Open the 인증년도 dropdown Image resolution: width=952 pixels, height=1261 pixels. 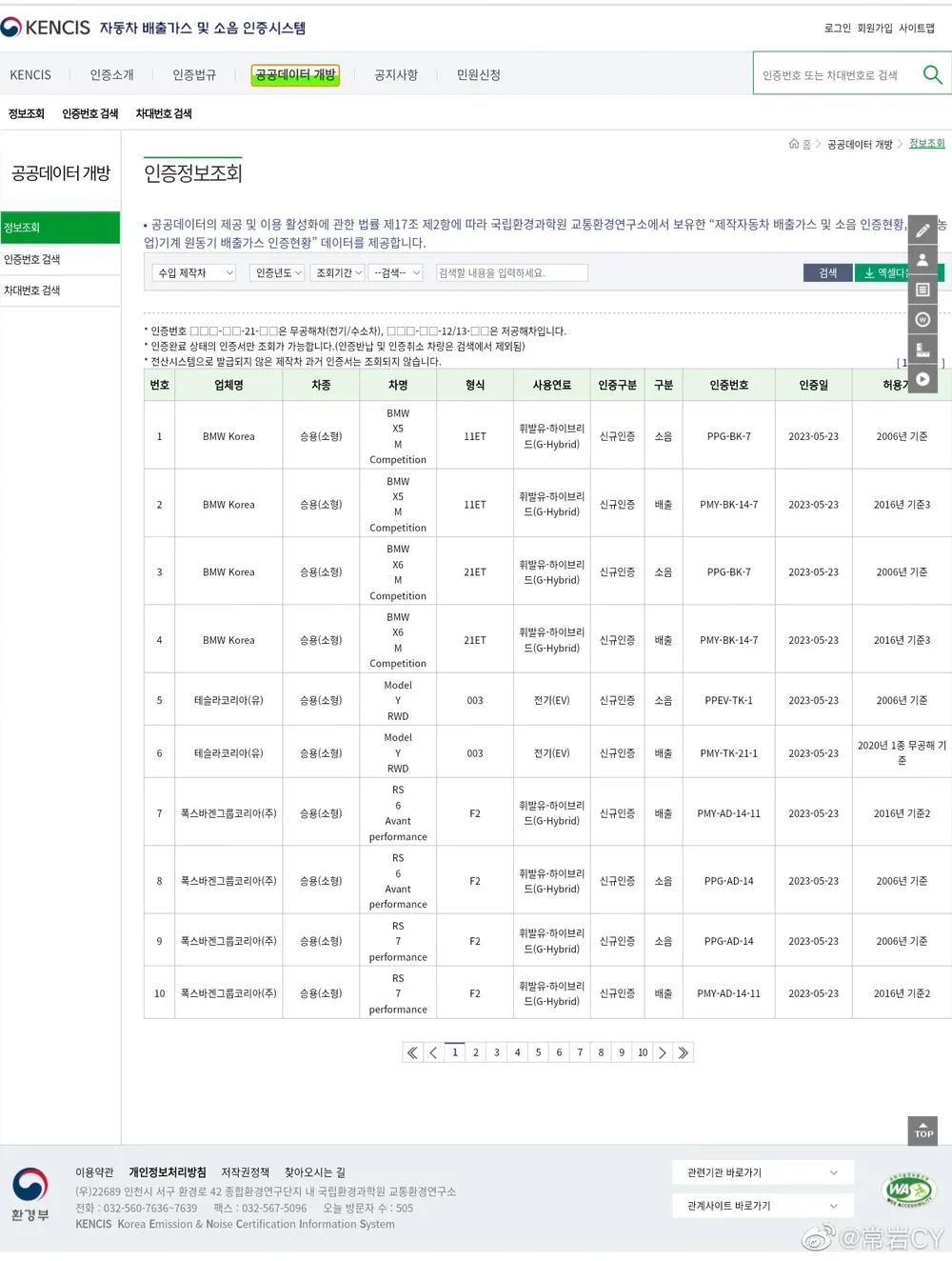coord(278,273)
